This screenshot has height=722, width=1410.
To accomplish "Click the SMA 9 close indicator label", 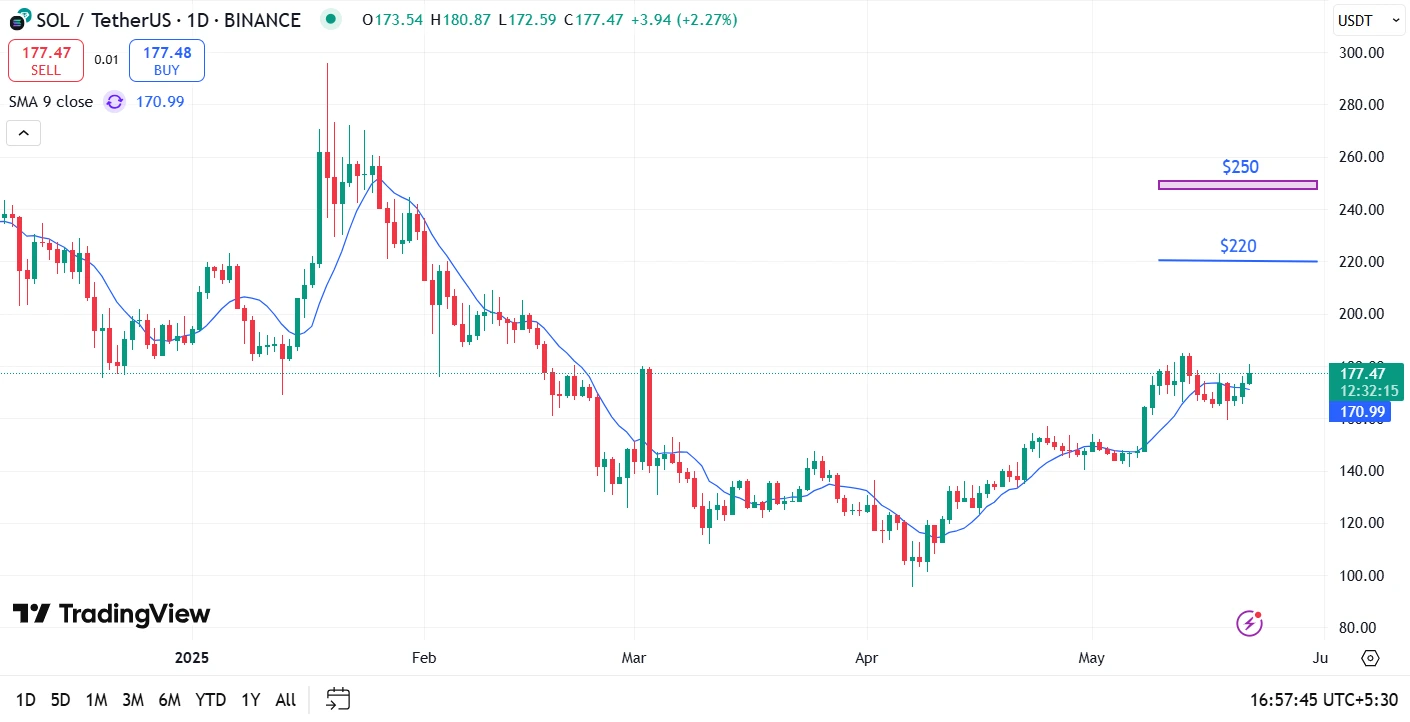I will point(51,101).
